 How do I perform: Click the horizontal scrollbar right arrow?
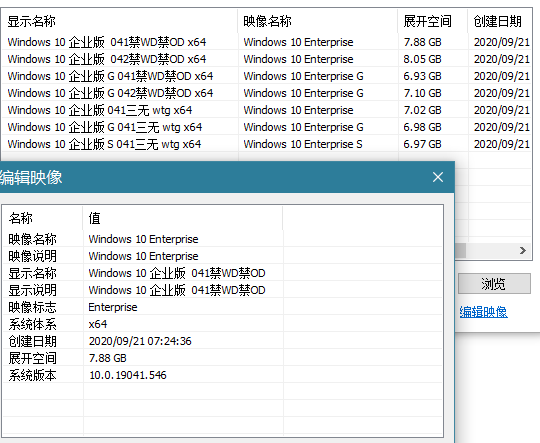coord(523,250)
